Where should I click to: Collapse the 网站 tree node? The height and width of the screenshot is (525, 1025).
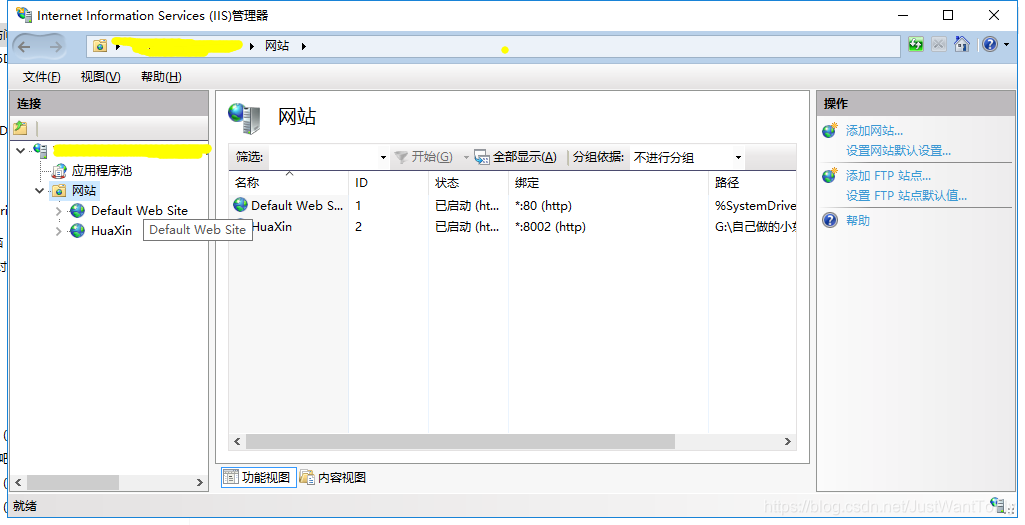point(40,191)
